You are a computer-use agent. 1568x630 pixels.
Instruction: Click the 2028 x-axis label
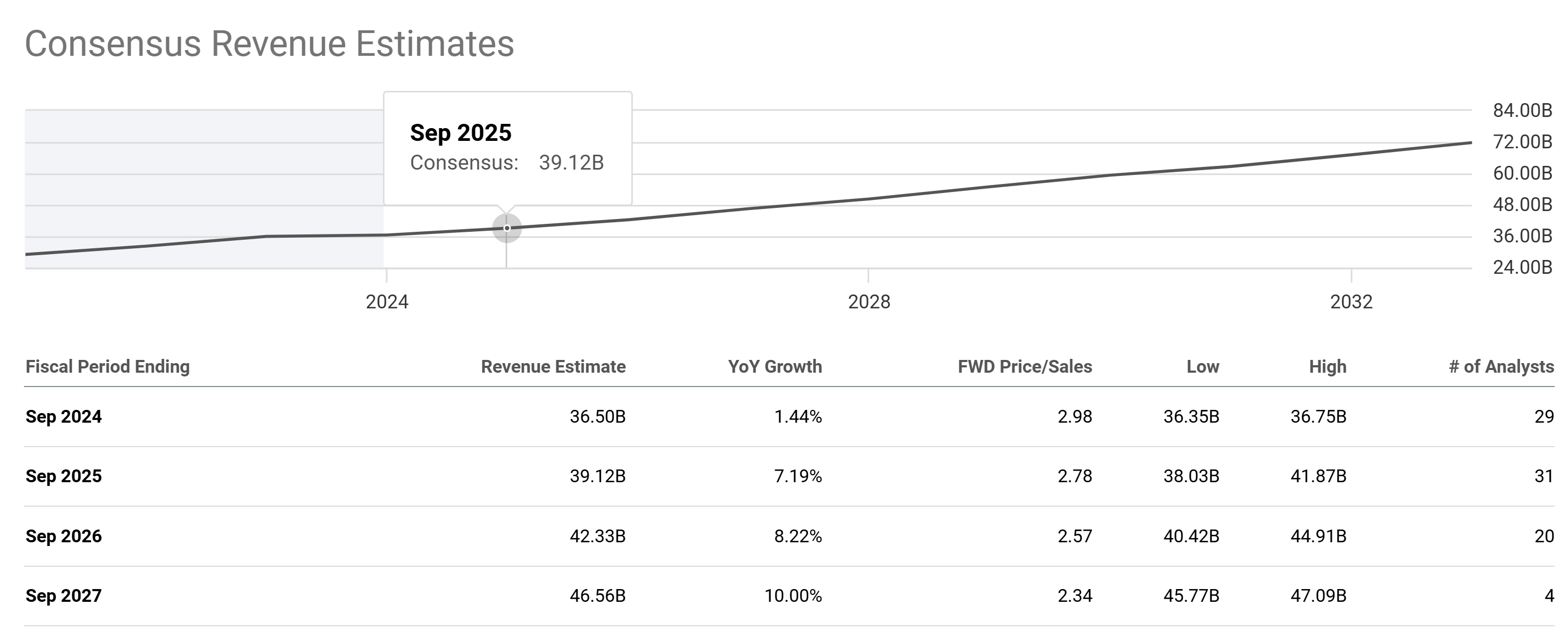click(x=869, y=302)
